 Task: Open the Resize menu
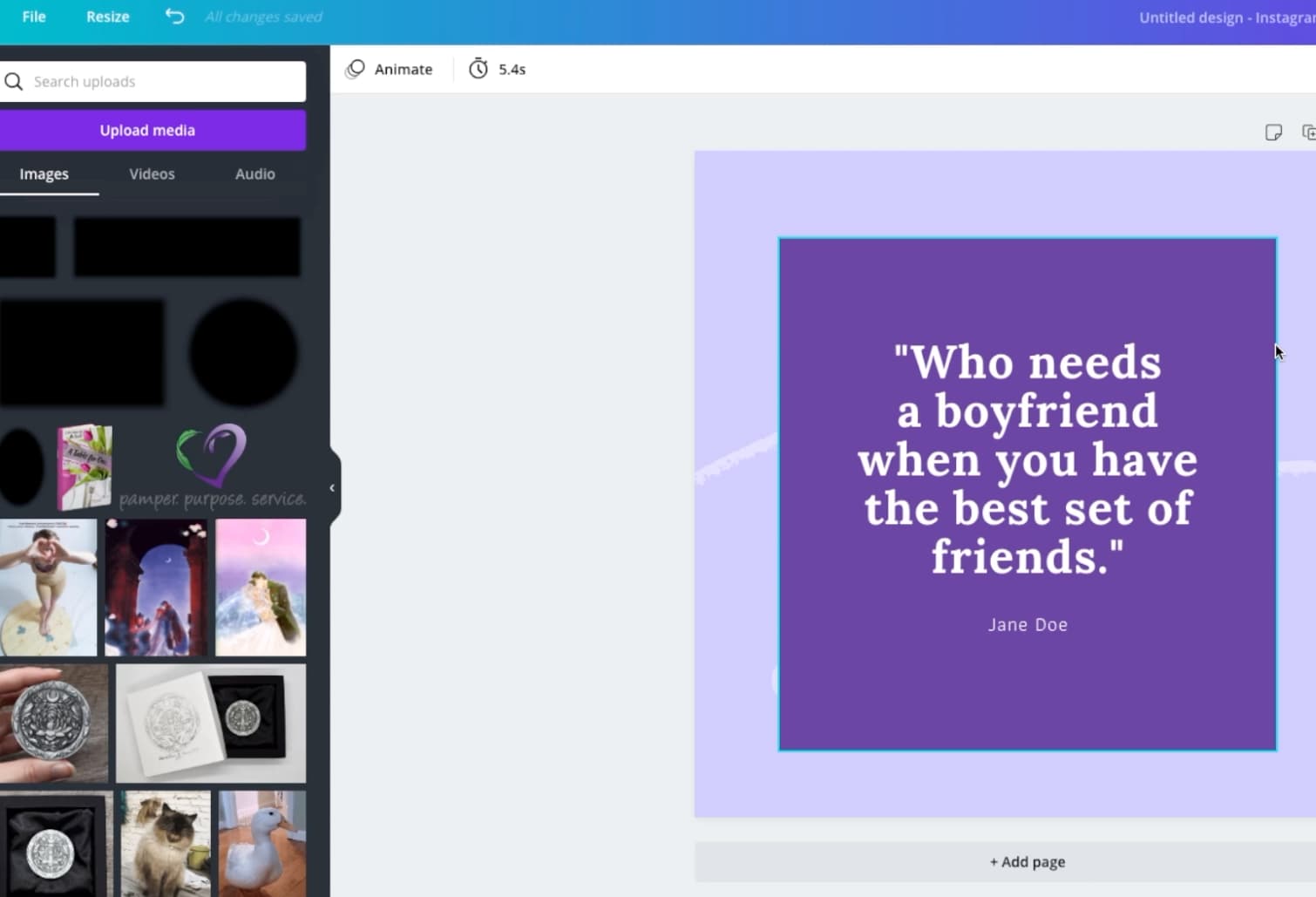(x=107, y=16)
